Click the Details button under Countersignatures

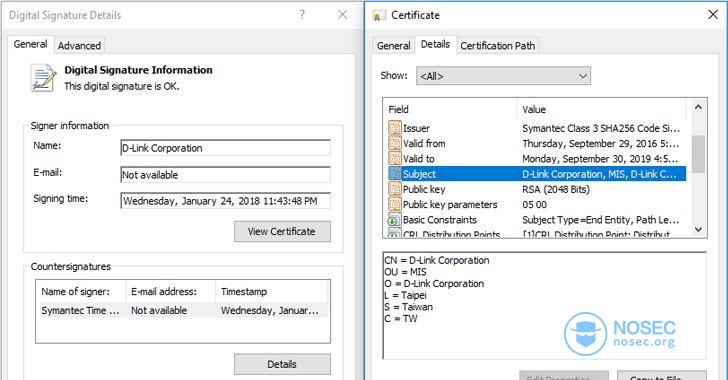click(x=282, y=364)
